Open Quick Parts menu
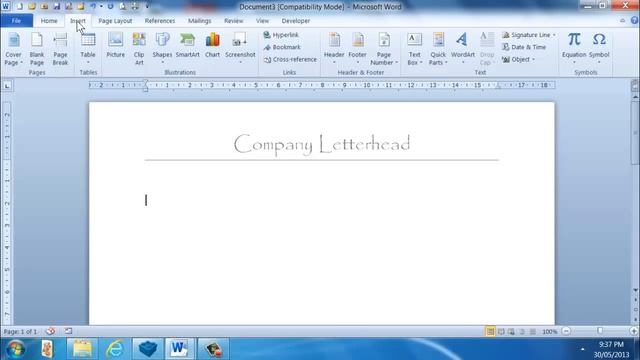The image size is (640, 360). (438, 49)
